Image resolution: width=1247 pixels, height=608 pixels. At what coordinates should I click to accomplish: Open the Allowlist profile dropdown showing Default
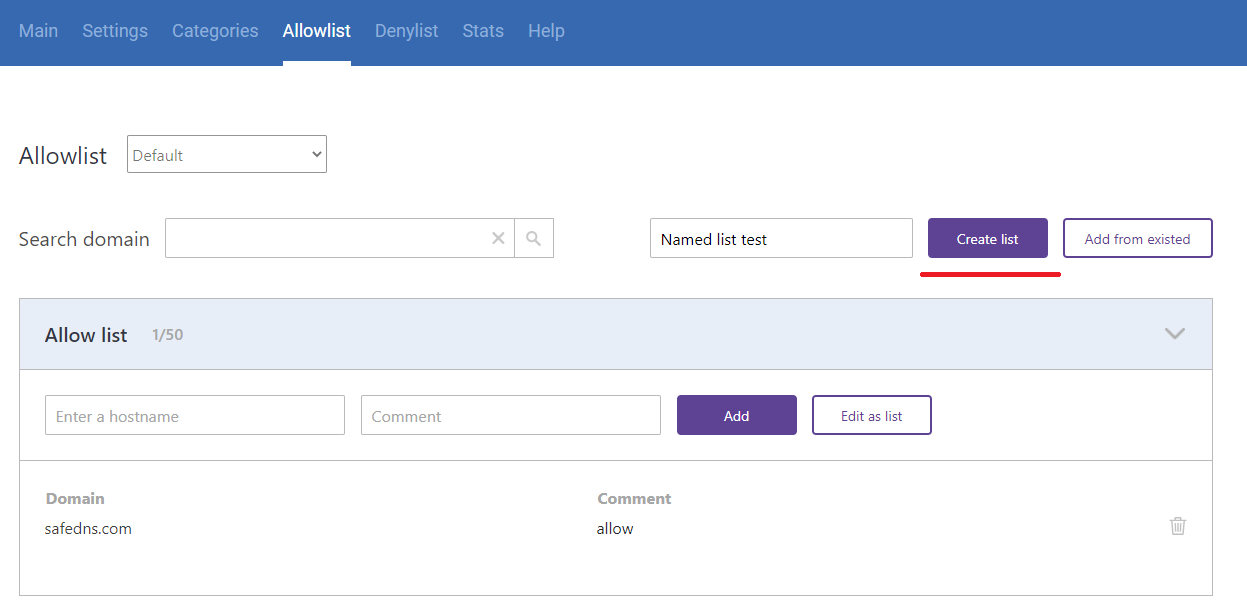227,154
